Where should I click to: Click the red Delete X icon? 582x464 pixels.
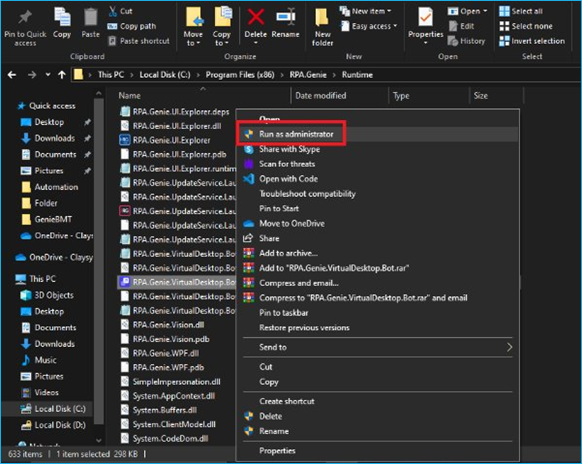(x=256, y=17)
